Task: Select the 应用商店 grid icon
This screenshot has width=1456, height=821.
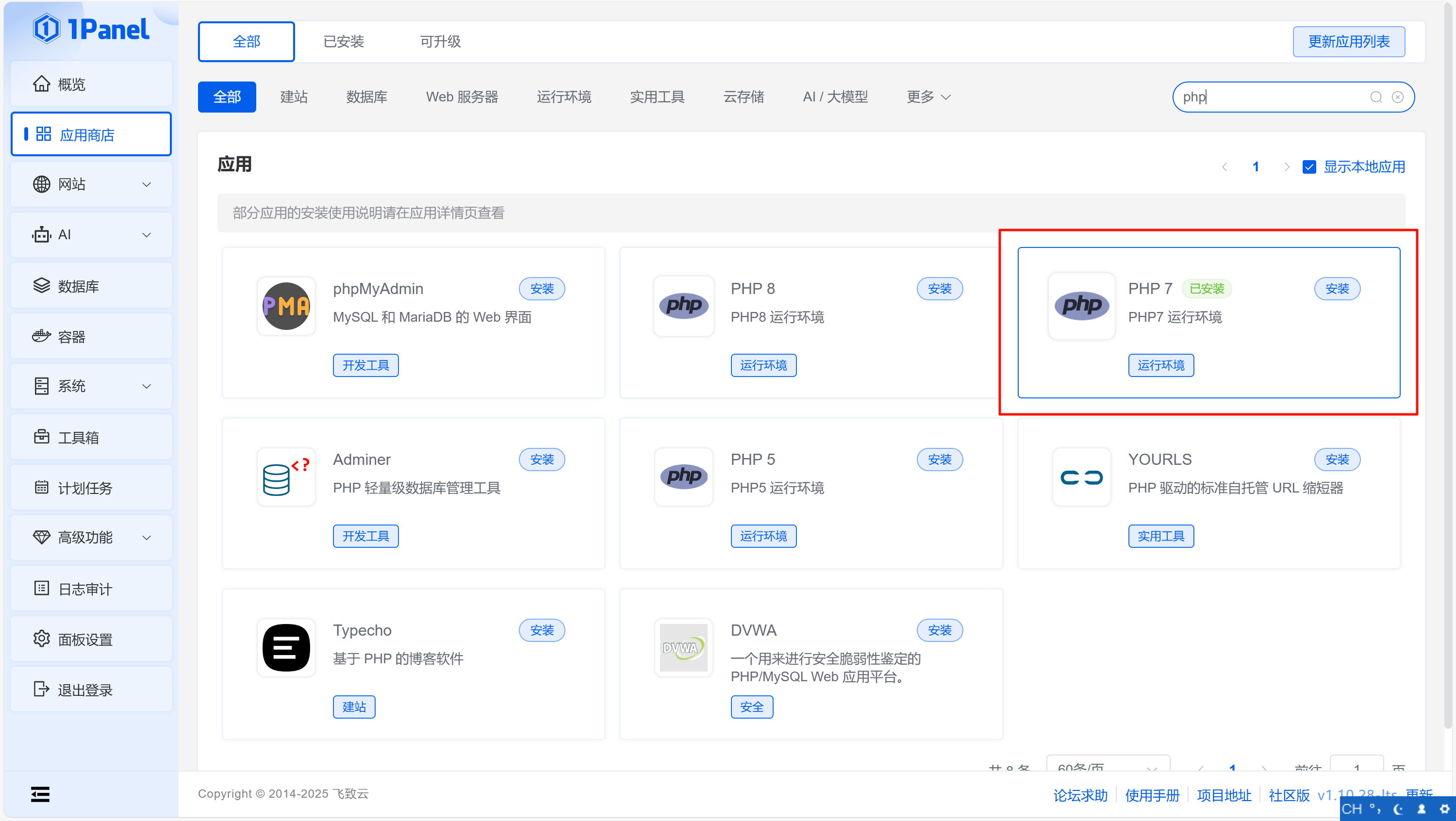Action: [44, 134]
